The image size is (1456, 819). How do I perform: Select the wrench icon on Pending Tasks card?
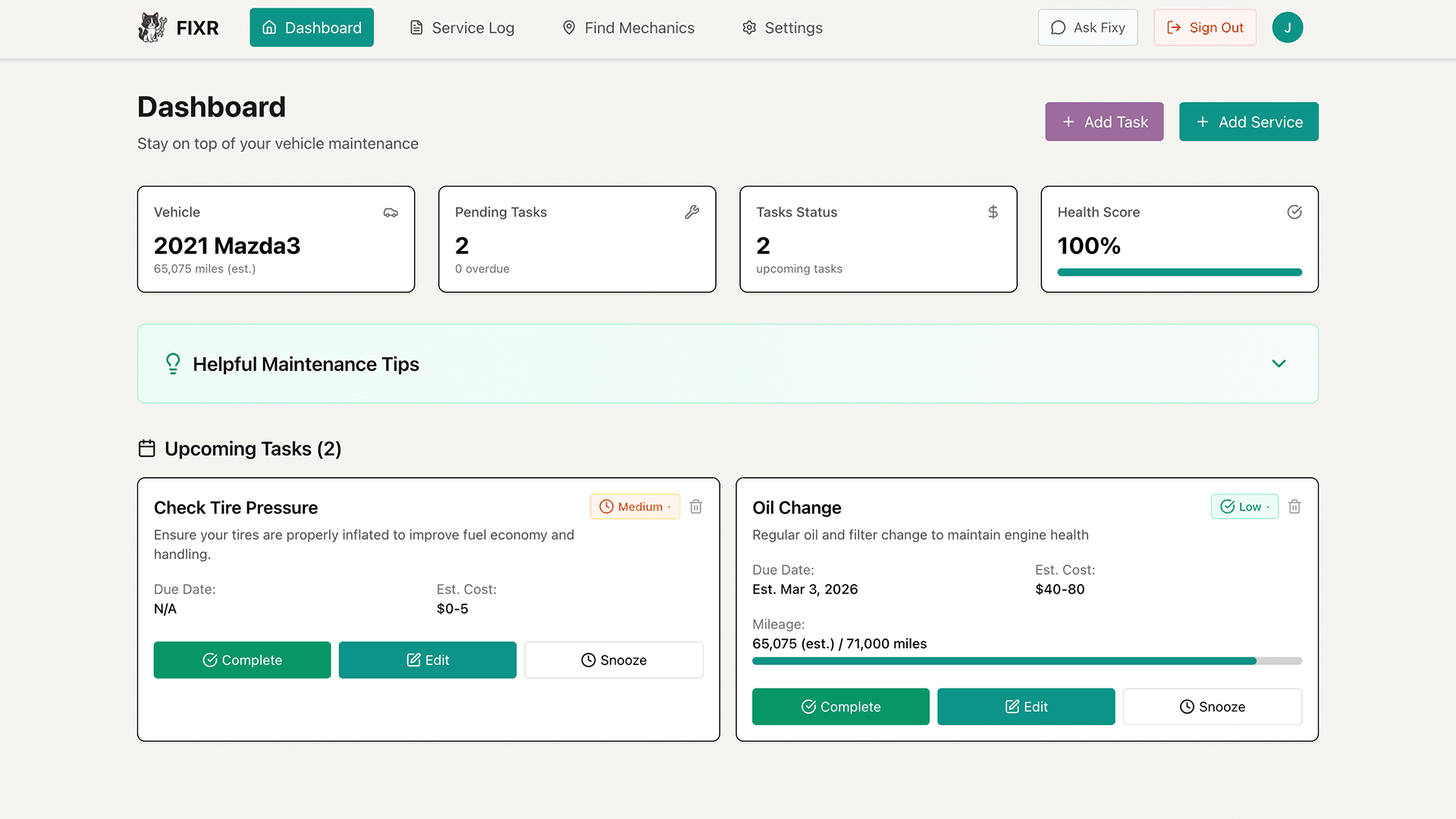pyautogui.click(x=692, y=212)
